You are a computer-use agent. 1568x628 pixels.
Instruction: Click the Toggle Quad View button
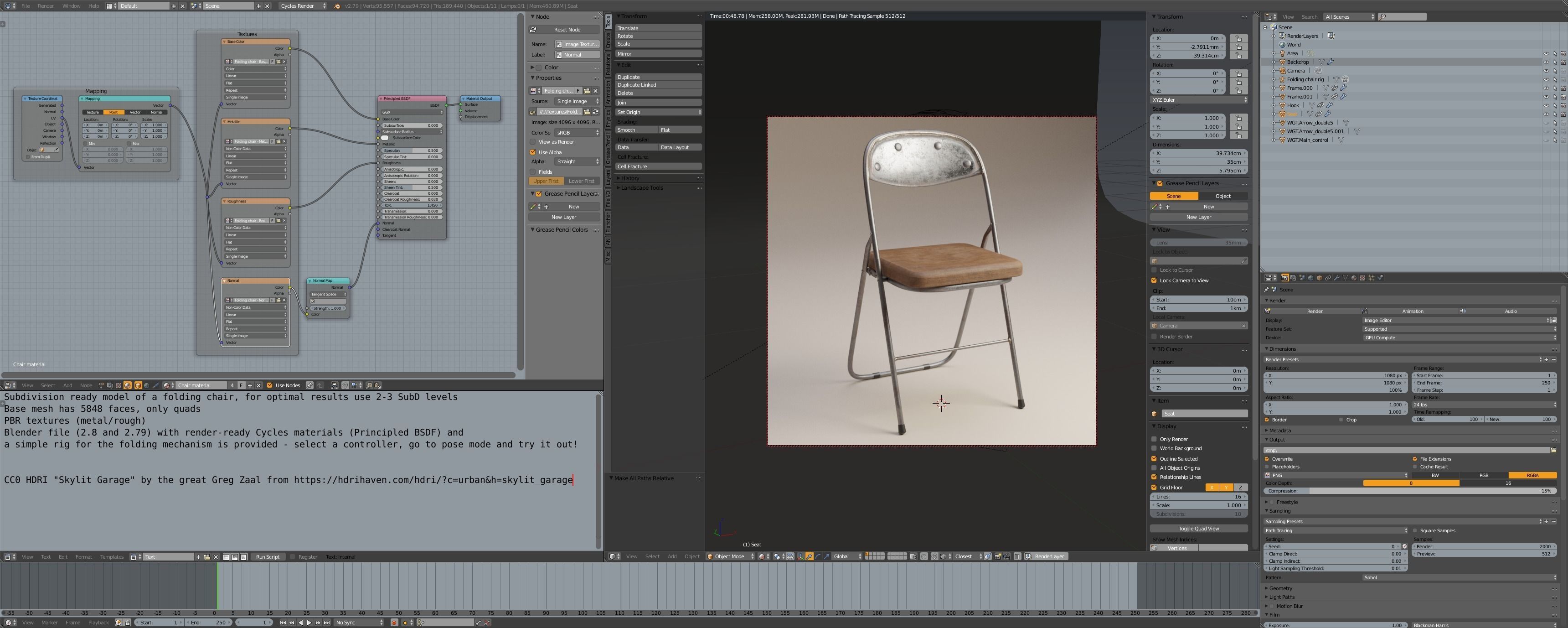point(1198,529)
